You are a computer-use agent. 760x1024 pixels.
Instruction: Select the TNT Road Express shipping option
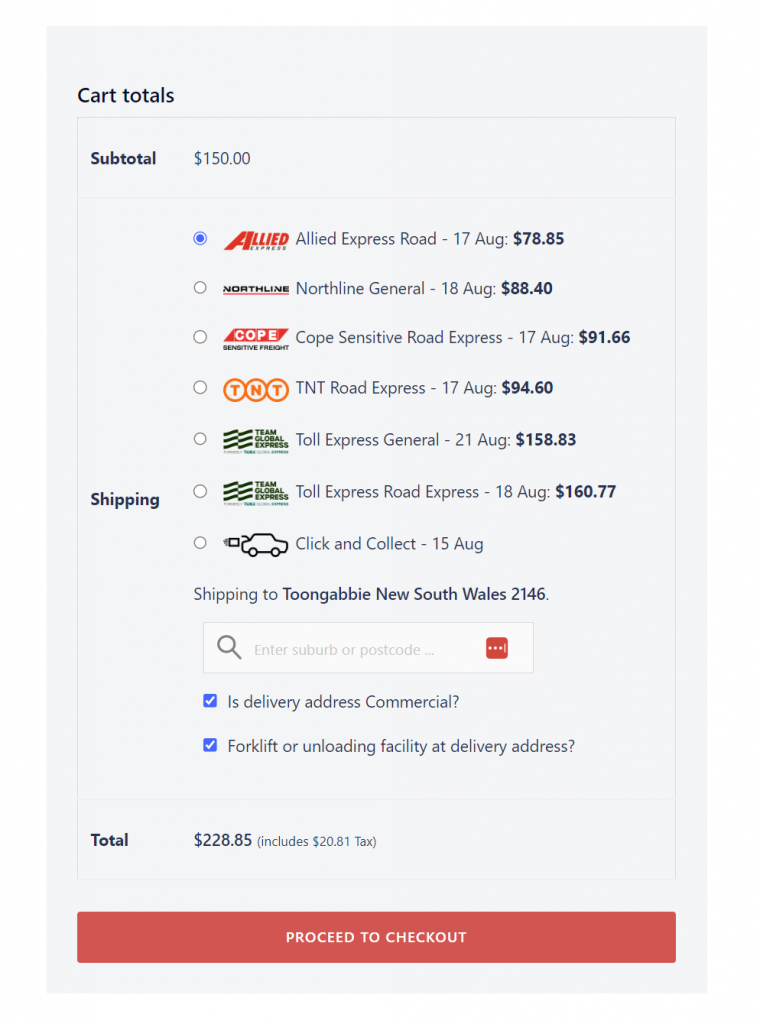pos(199,388)
